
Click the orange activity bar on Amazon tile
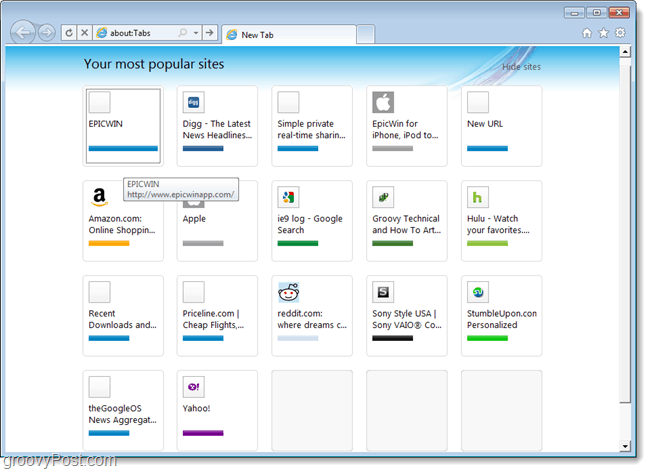pyautogui.click(x=109, y=243)
